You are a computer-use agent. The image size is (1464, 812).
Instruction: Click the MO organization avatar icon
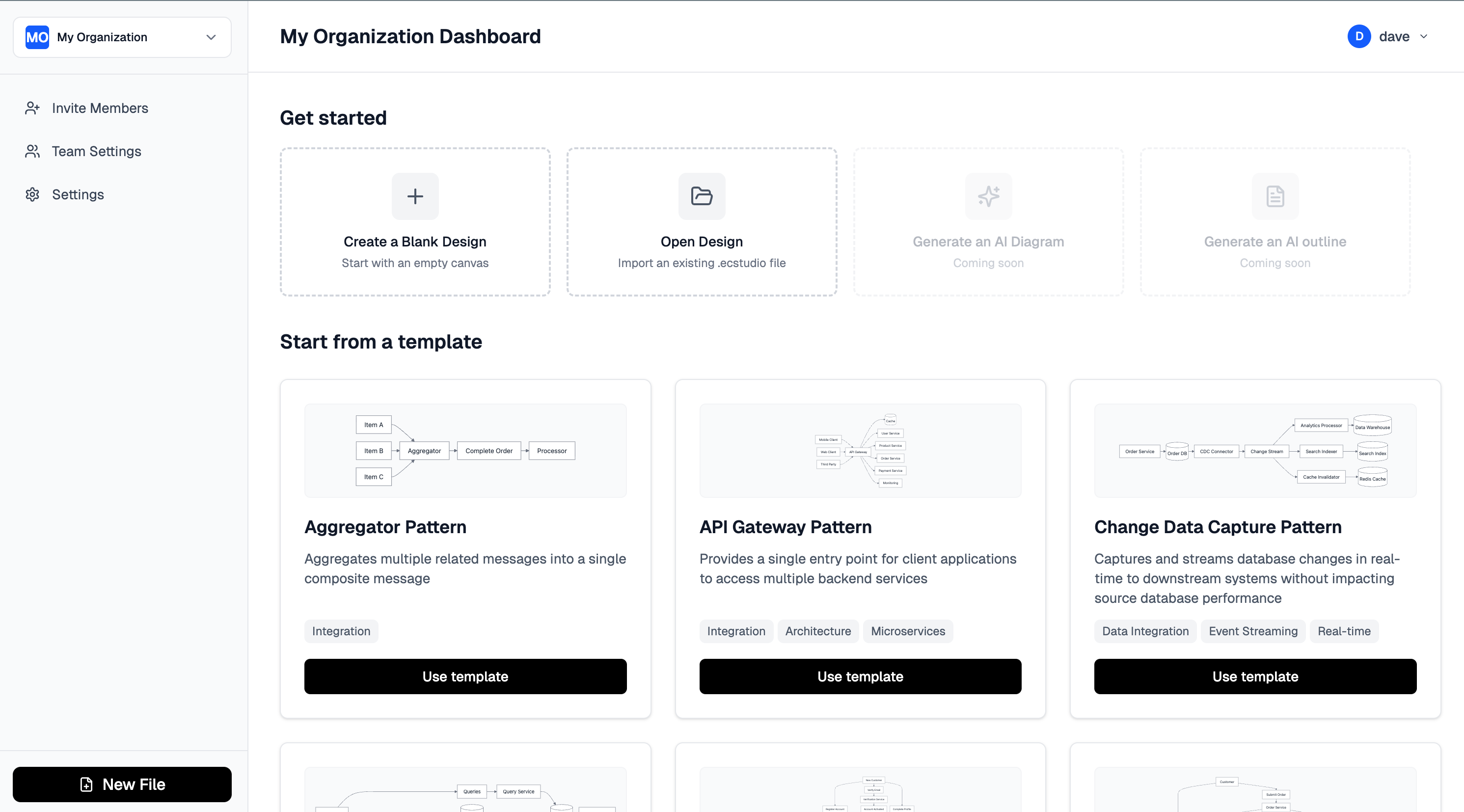pyautogui.click(x=36, y=37)
